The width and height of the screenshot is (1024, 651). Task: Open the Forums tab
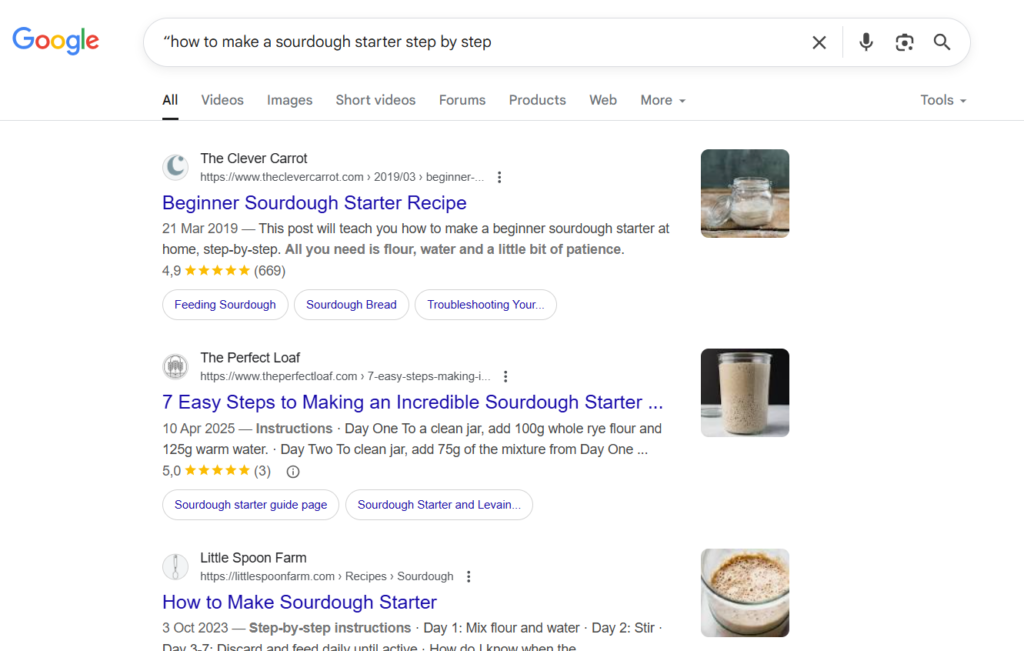(x=462, y=100)
